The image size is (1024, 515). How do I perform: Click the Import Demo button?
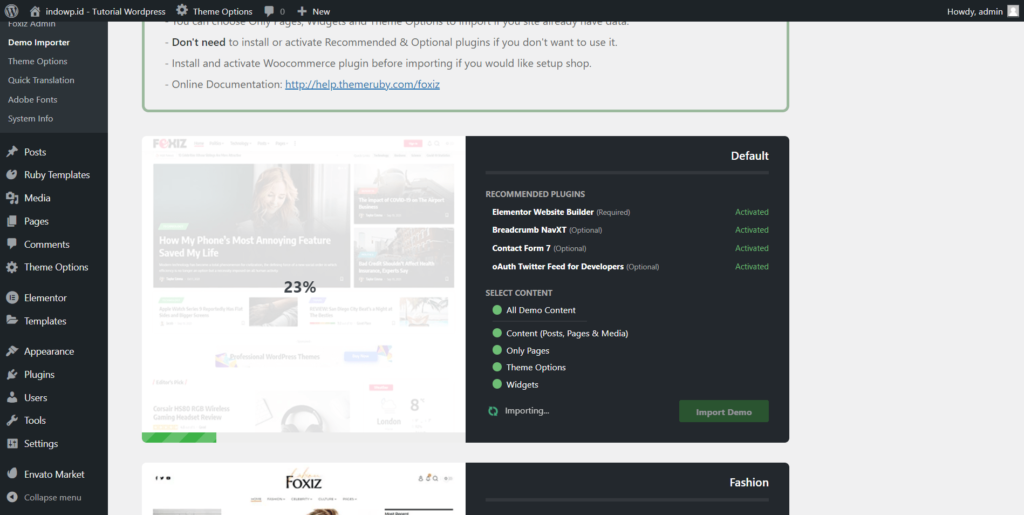click(x=724, y=412)
